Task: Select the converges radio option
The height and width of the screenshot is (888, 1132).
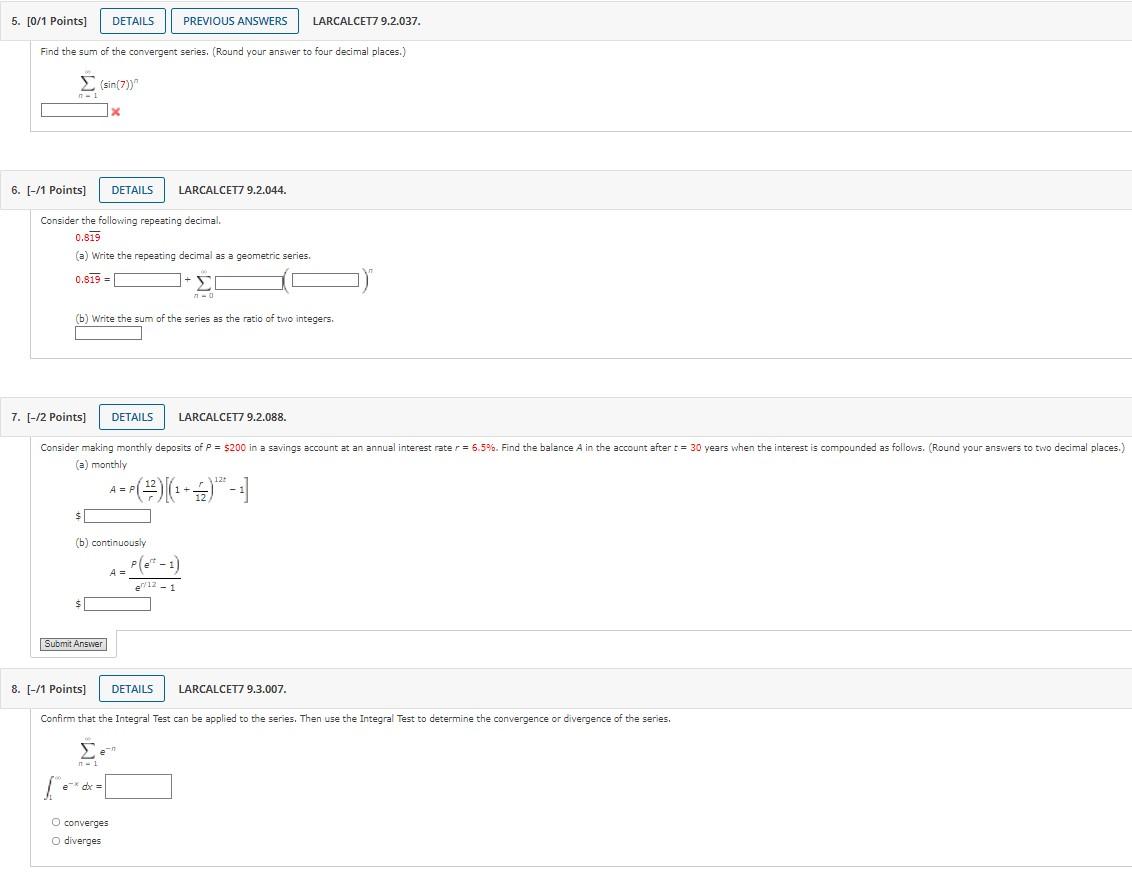Action: click(x=56, y=822)
